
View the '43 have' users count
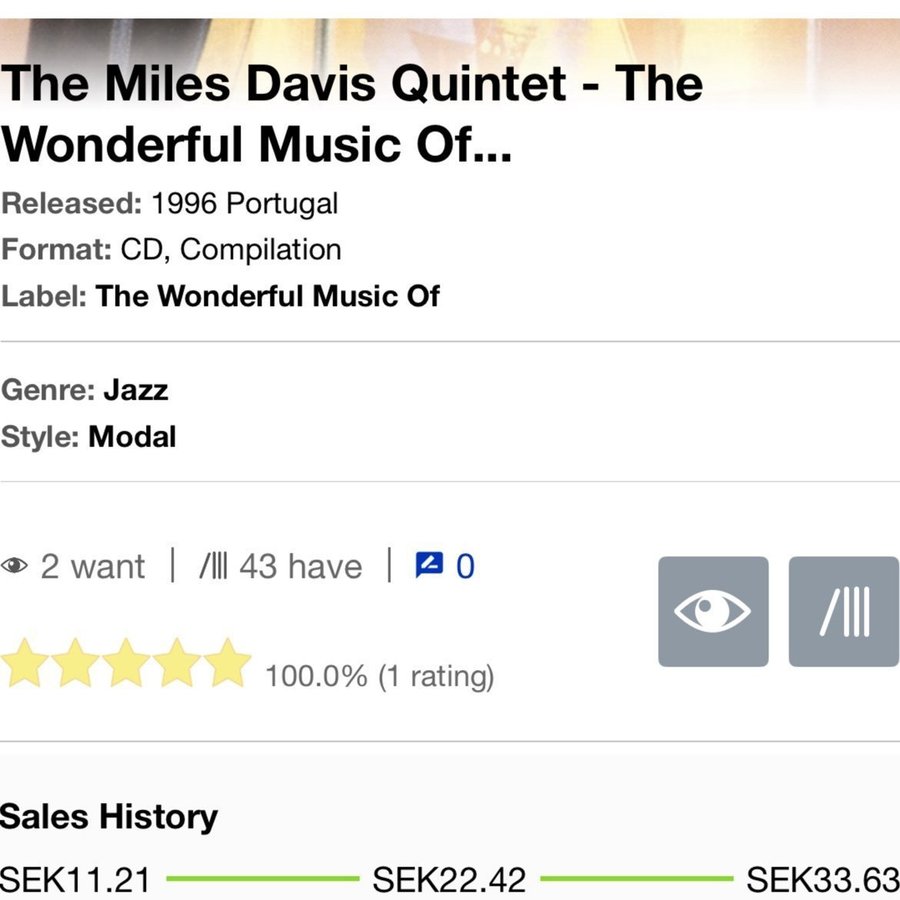(300, 567)
